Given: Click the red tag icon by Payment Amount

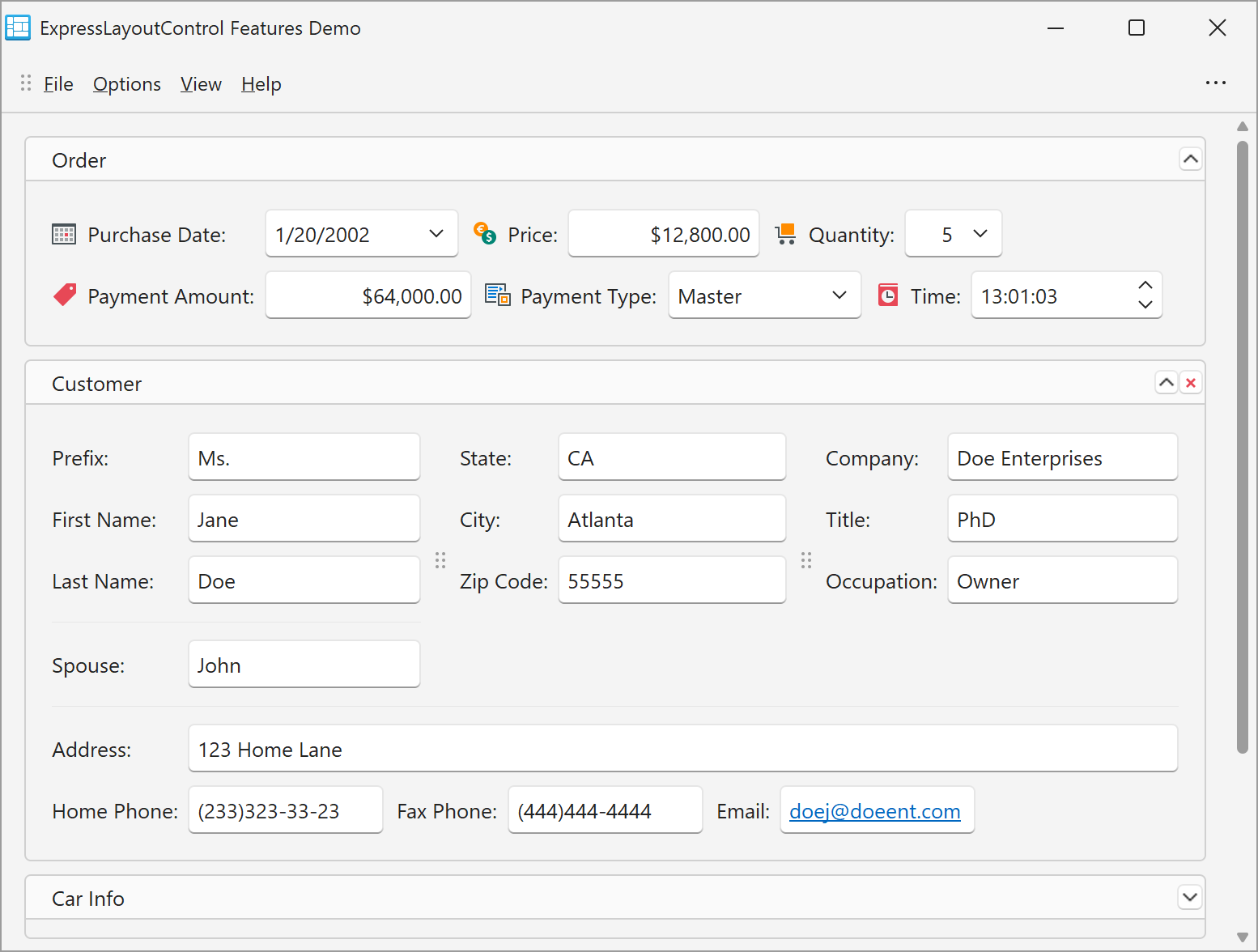Looking at the screenshot, I should click(x=65, y=295).
